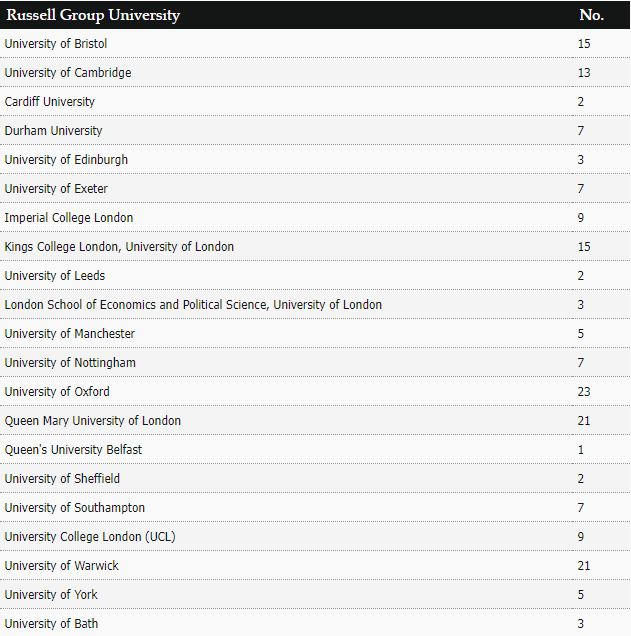
Task: Click the value 7 in the Exeter row
Action: (x=581, y=189)
